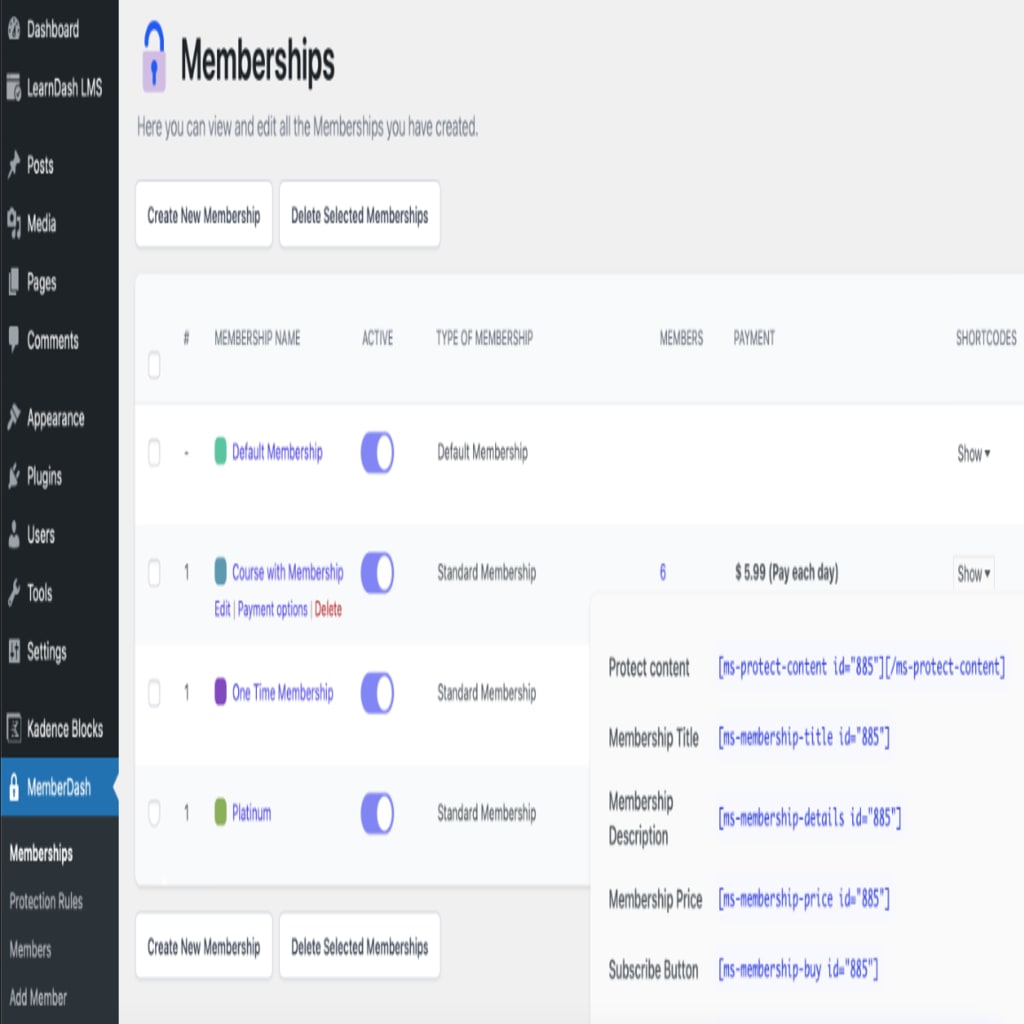
Task: Open the LearnDash LMS menu
Action: click(x=64, y=88)
